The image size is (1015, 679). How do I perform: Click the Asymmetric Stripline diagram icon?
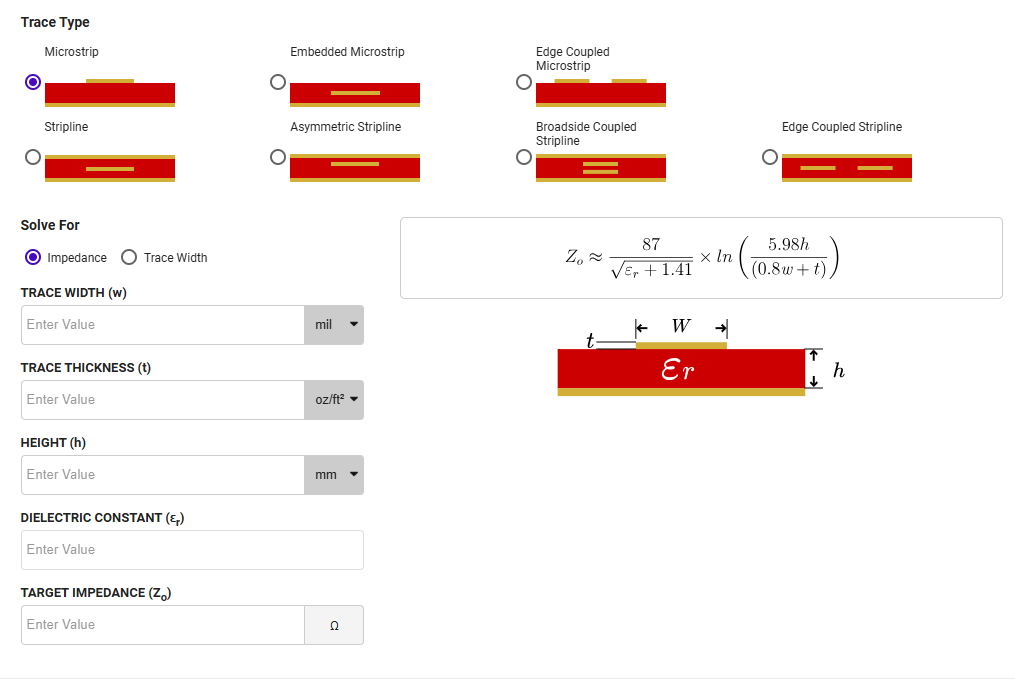(x=355, y=168)
